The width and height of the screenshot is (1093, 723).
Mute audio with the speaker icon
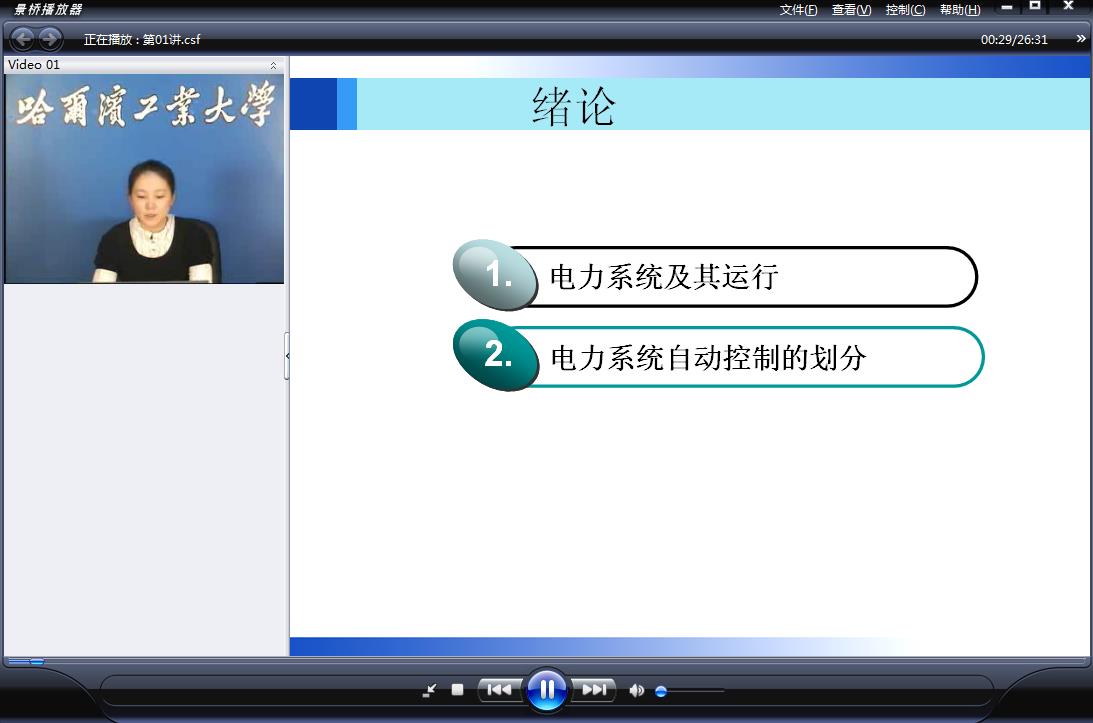636,690
